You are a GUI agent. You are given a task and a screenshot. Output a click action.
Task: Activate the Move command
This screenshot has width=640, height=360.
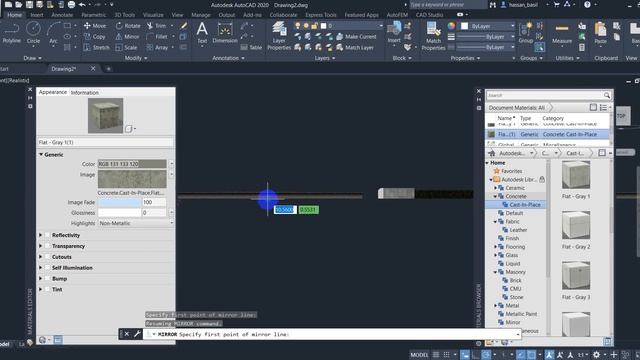click(x=95, y=26)
